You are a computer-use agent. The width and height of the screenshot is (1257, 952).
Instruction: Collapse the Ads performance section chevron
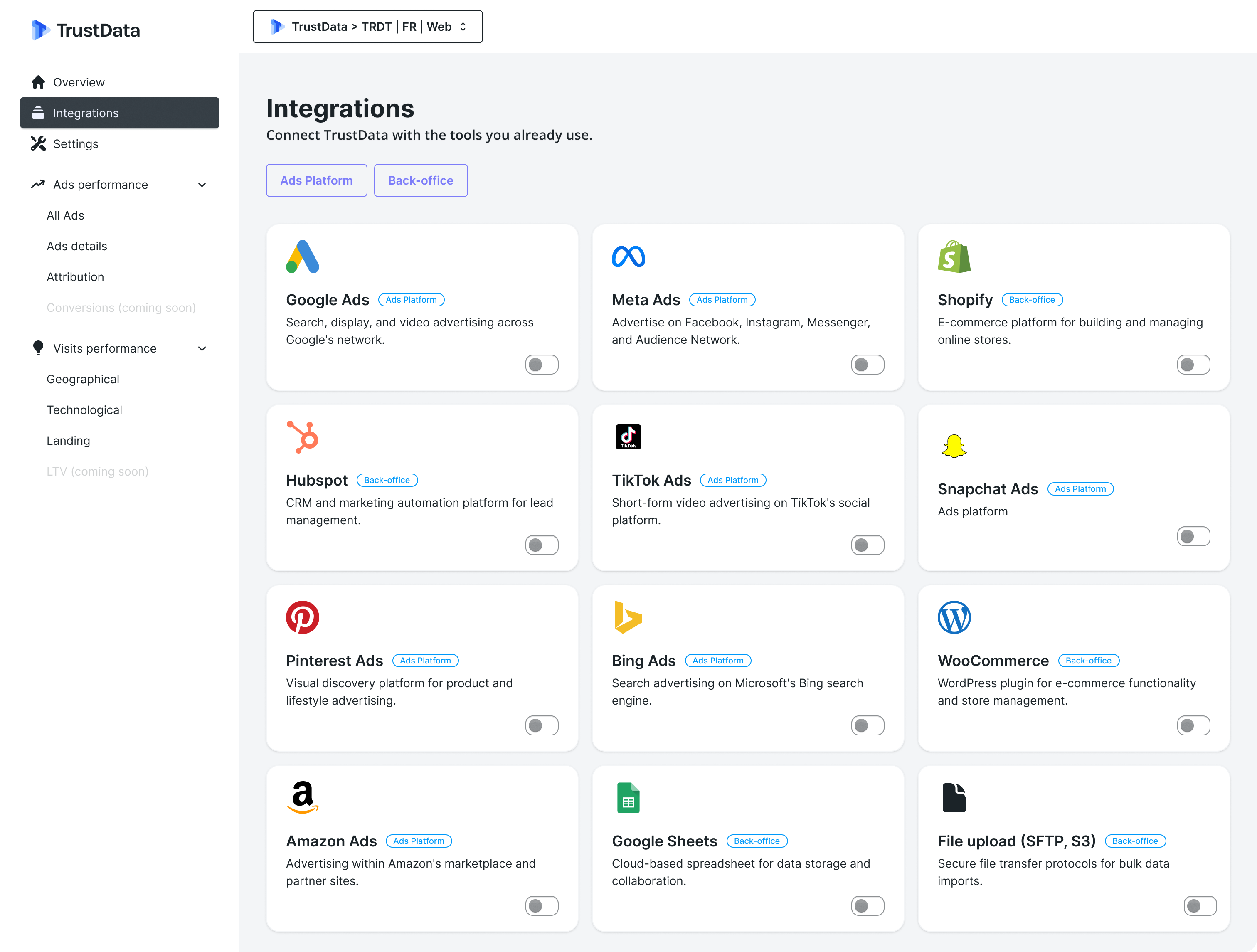pos(202,185)
